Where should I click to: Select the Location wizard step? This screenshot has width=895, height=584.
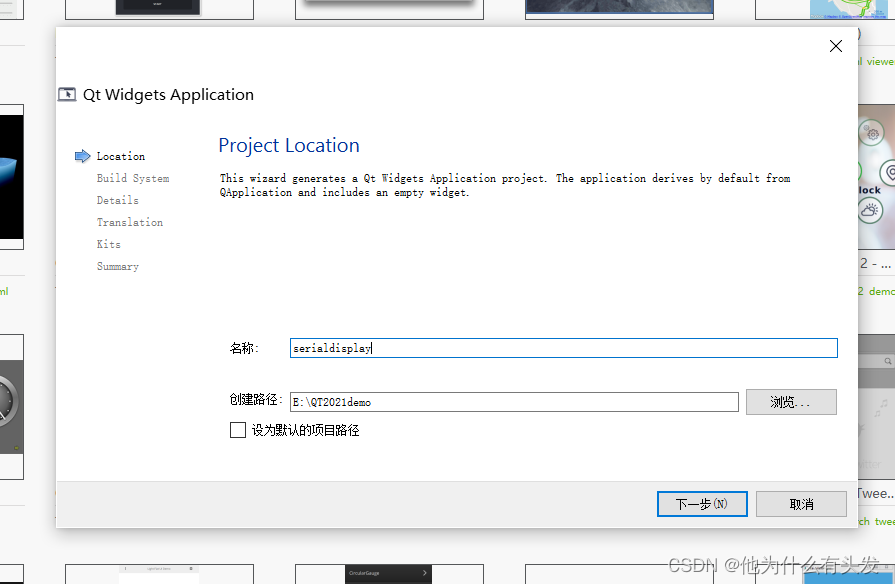click(x=120, y=156)
